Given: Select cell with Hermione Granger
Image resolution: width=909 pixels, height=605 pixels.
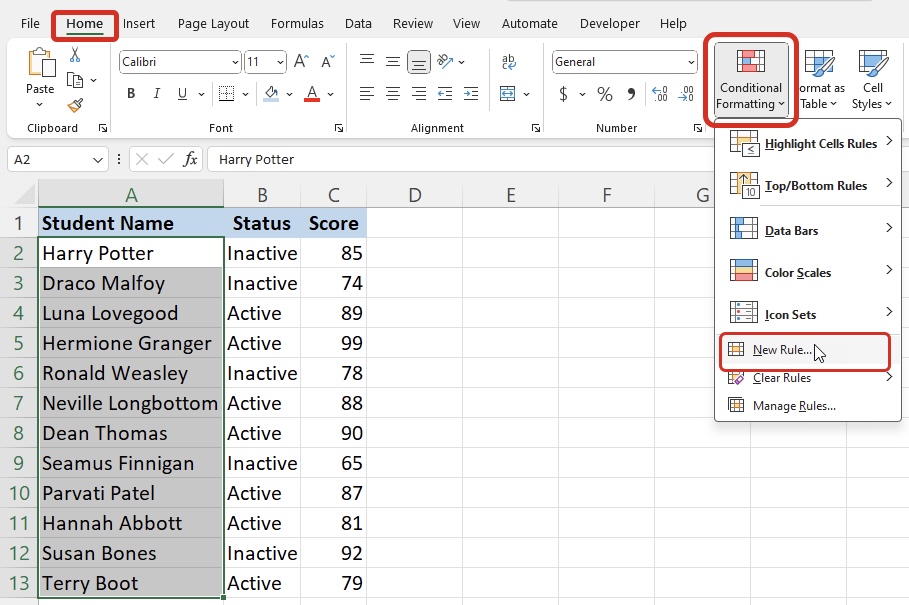Looking at the screenshot, I should coord(131,343).
